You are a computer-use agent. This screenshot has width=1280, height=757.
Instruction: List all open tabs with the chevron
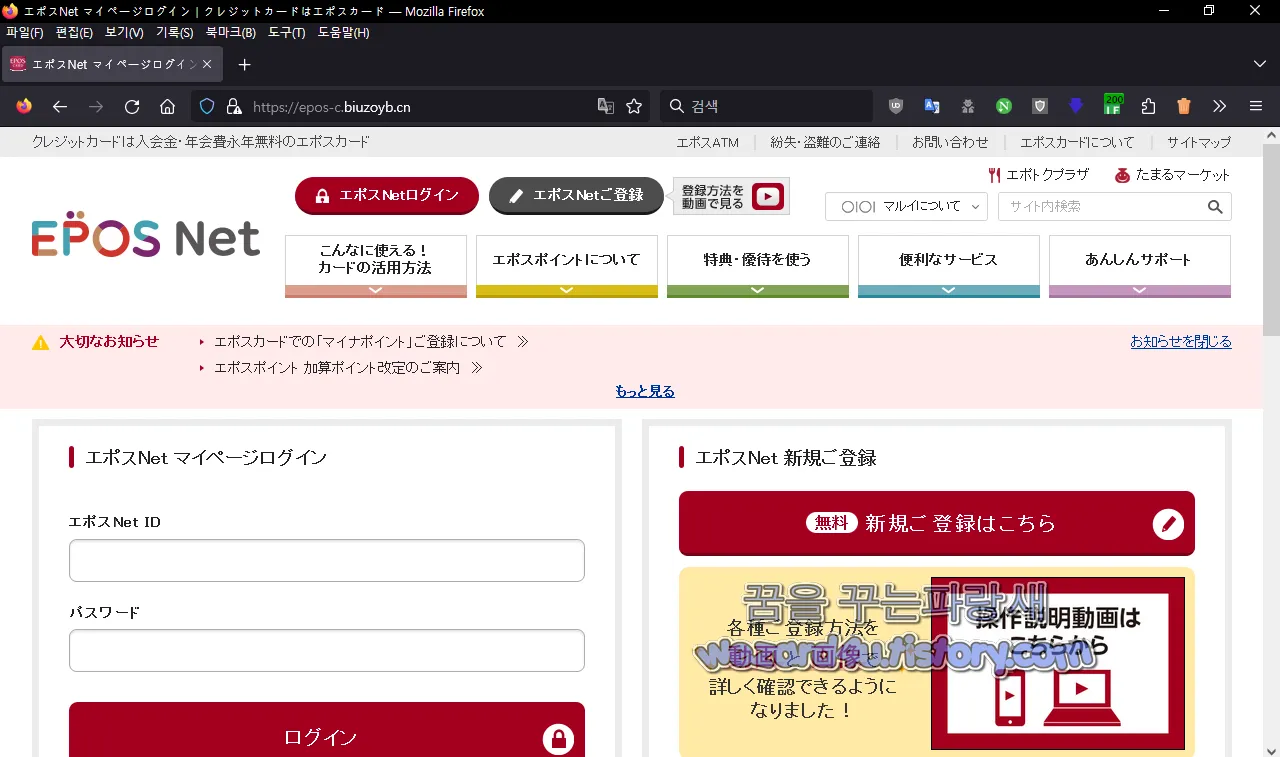pos(1260,64)
